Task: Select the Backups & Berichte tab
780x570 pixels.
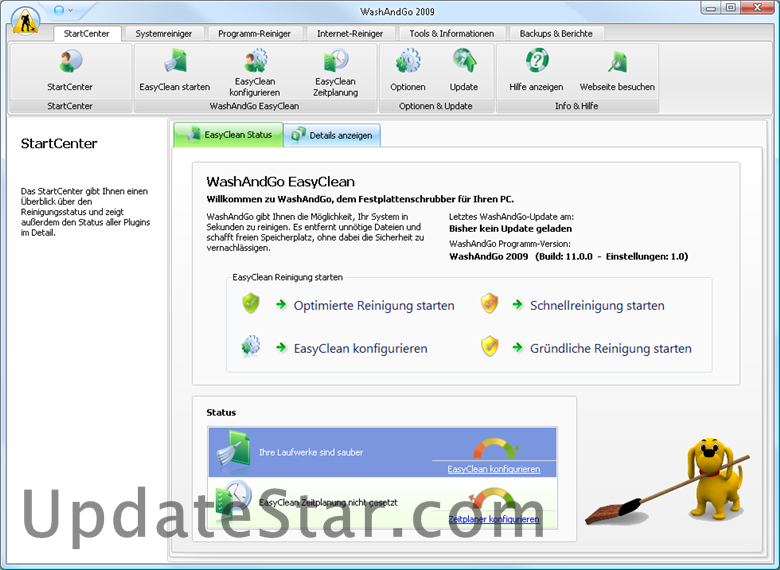Action: (556, 34)
